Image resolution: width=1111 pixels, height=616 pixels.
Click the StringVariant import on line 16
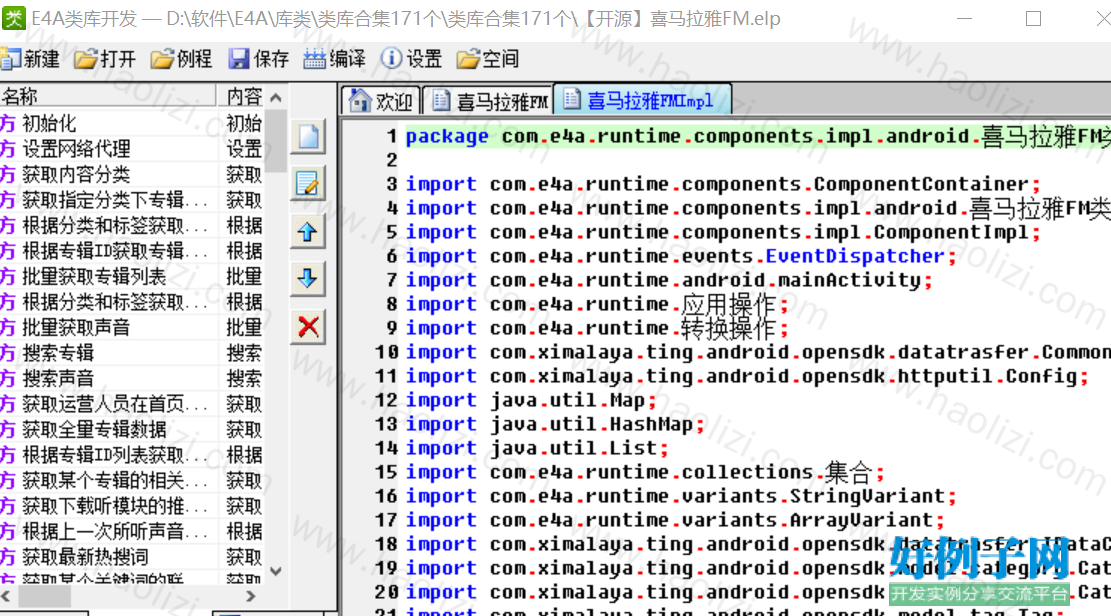tap(681, 496)
